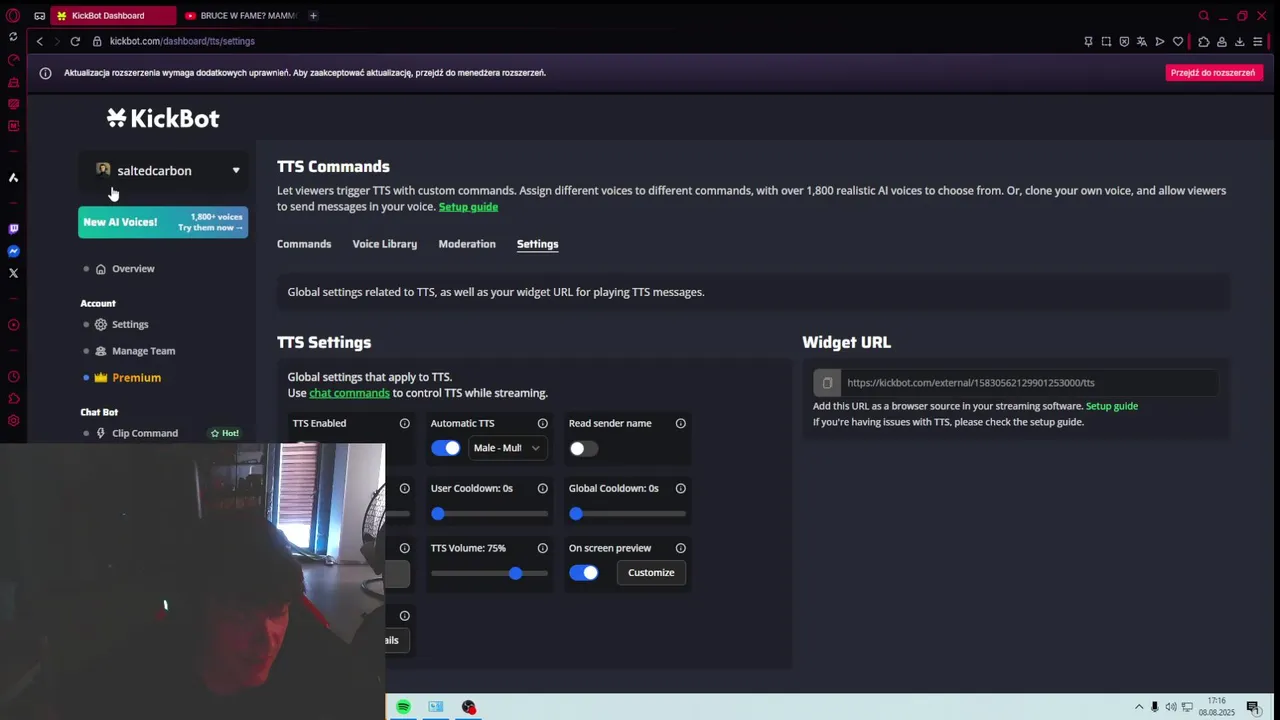
Task: Open the chat commands link
Action: point(349,393)
